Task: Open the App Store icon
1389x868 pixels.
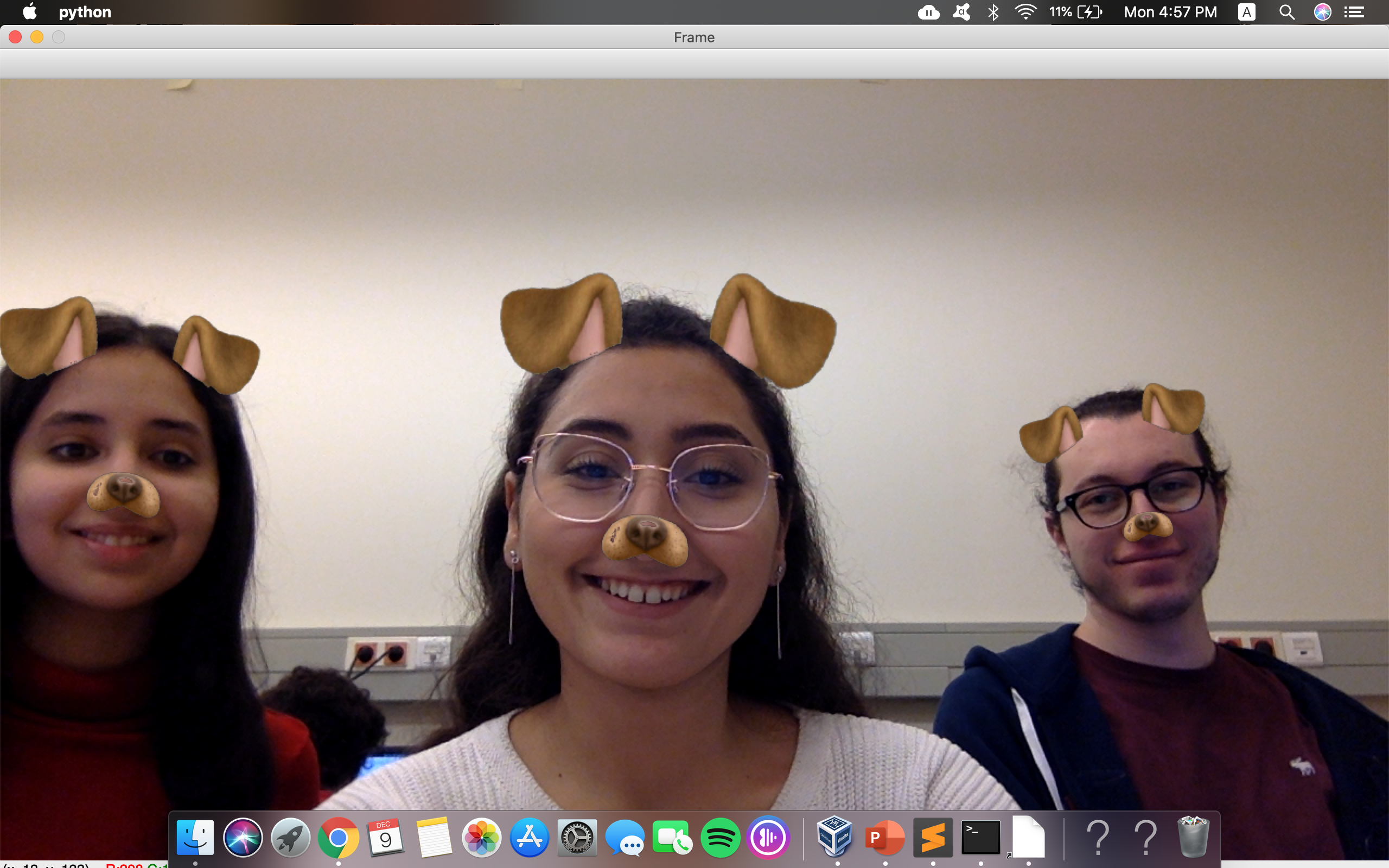Action: tap(529, 838)
